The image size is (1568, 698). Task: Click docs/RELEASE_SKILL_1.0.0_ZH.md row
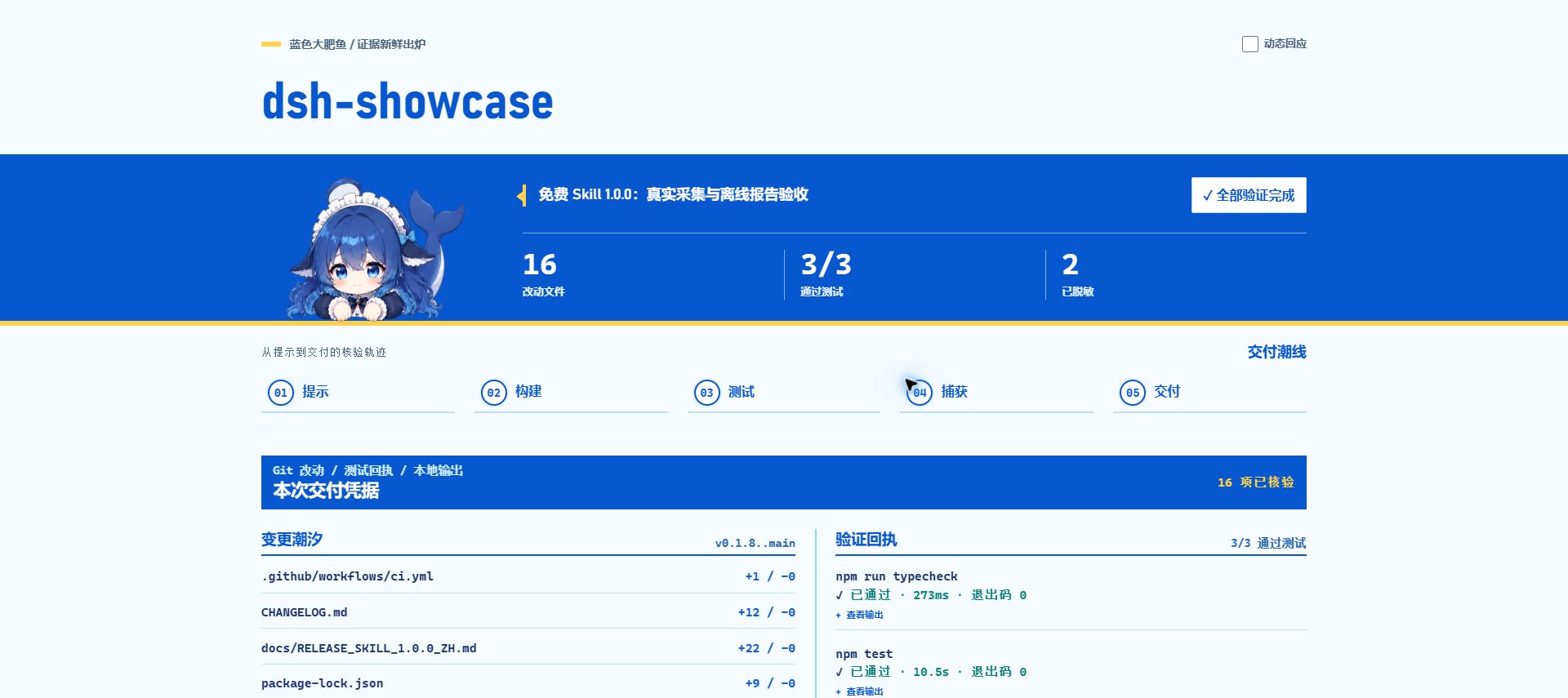click(x=528, y=648)
